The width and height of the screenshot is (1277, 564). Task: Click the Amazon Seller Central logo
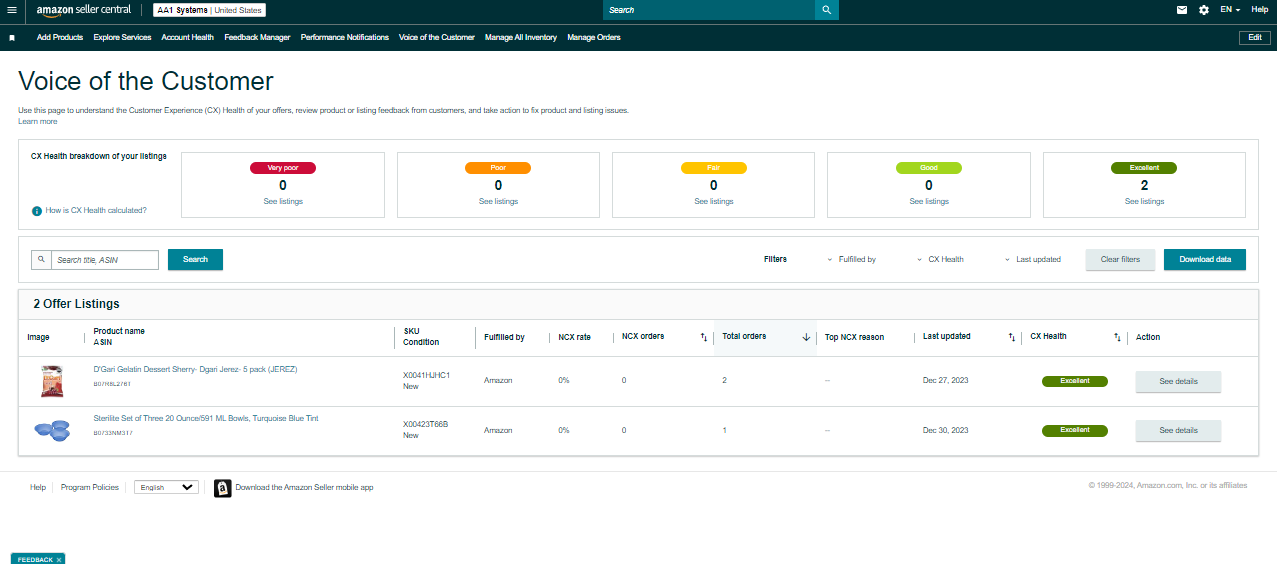[x=84, y=10]
